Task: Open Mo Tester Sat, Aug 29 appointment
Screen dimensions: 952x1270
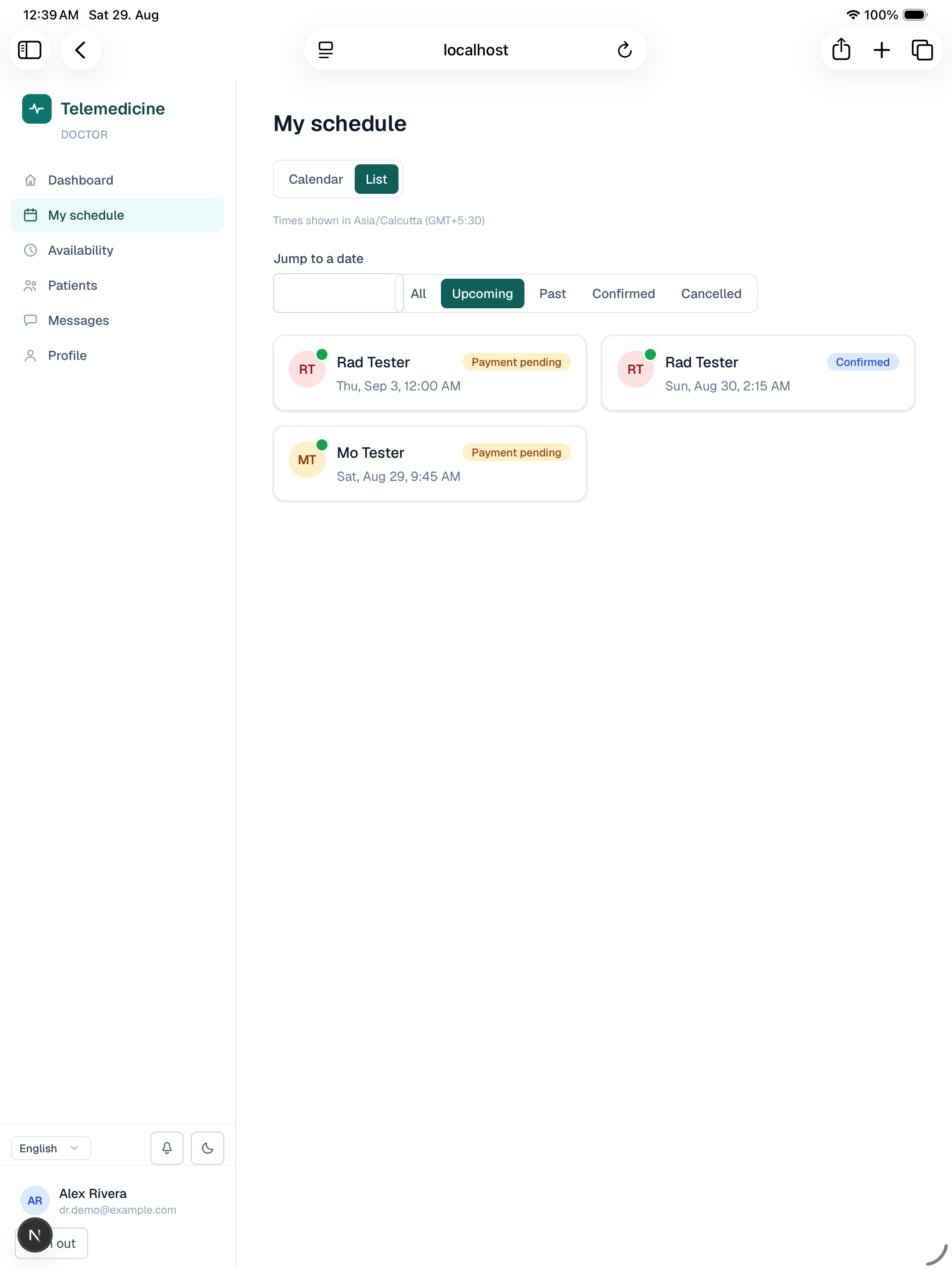Action: tap(430, 463)
